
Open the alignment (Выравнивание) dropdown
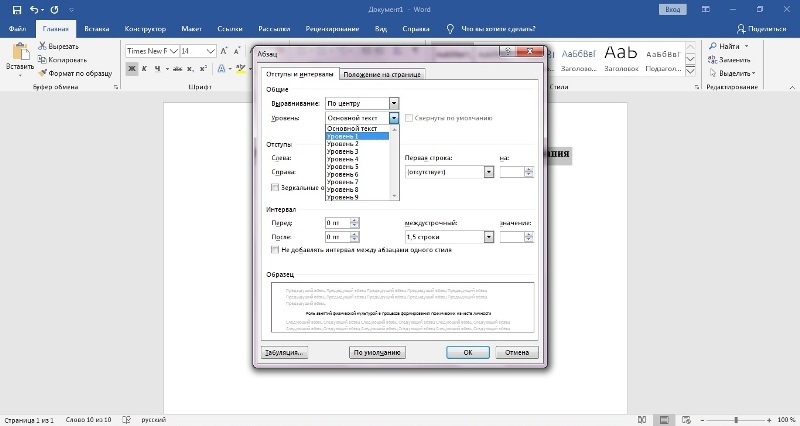pos(394,103)
